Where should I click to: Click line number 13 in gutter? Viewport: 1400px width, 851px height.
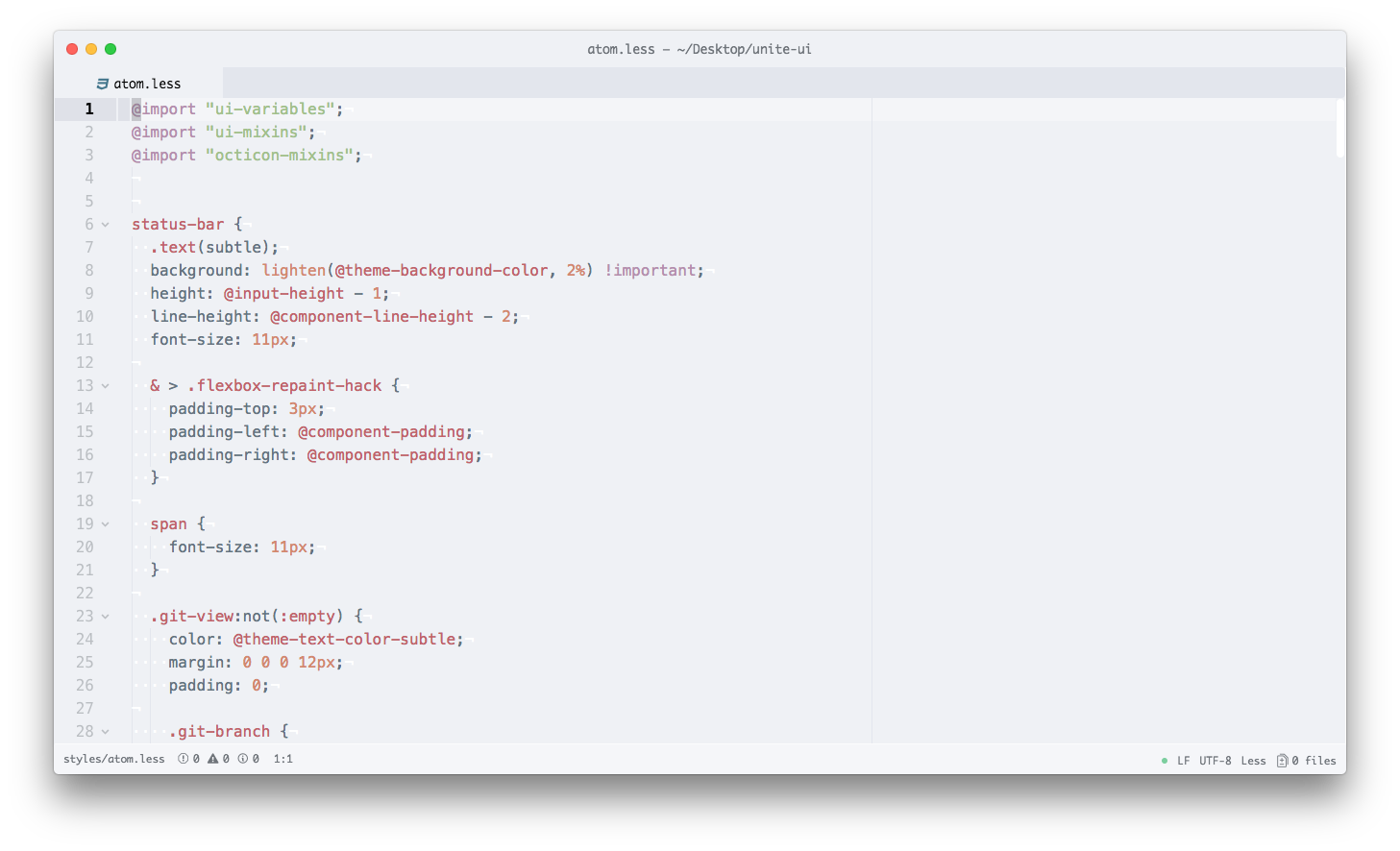[86, 386]
